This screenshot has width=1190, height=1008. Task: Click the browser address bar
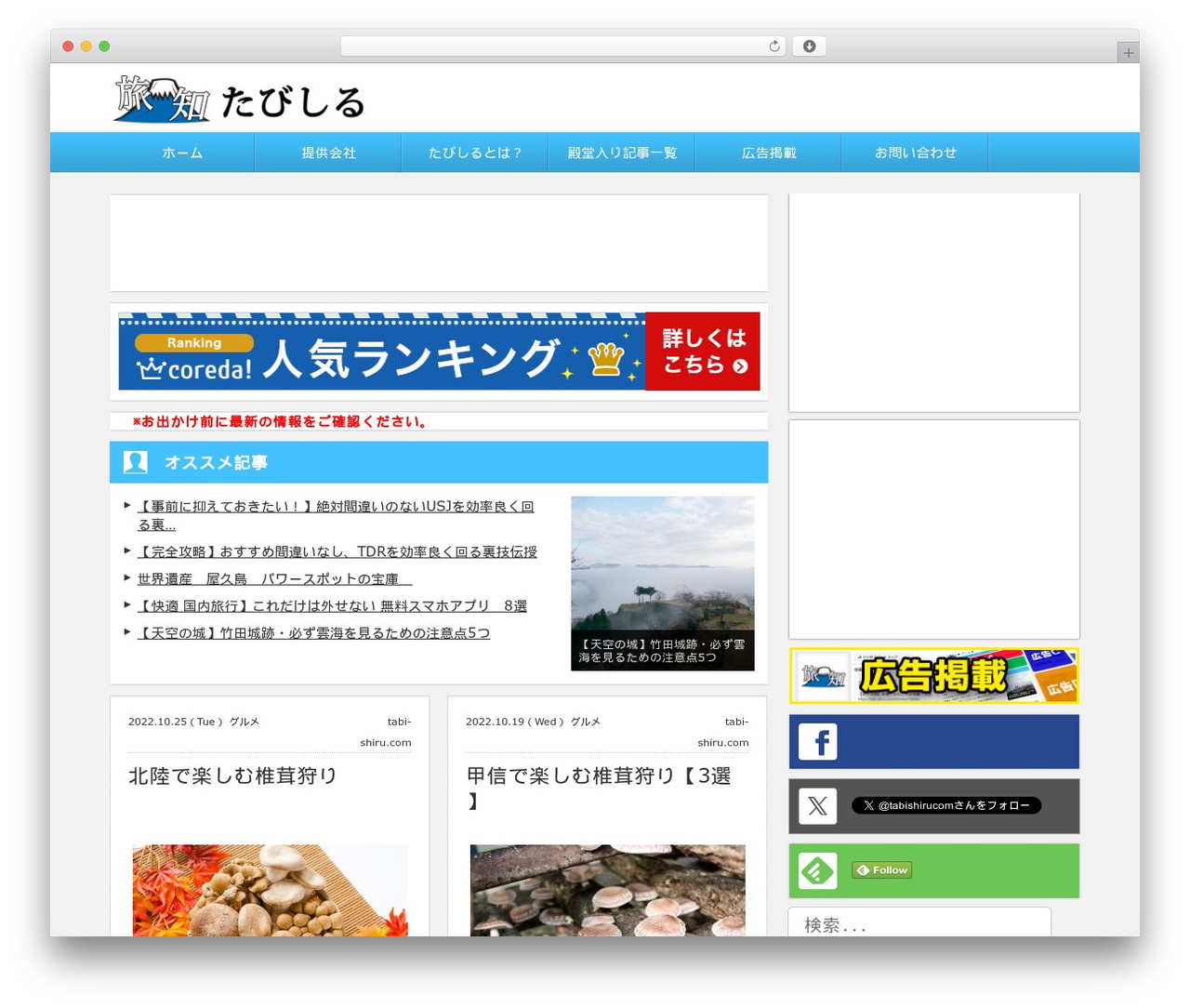[562, 46]
